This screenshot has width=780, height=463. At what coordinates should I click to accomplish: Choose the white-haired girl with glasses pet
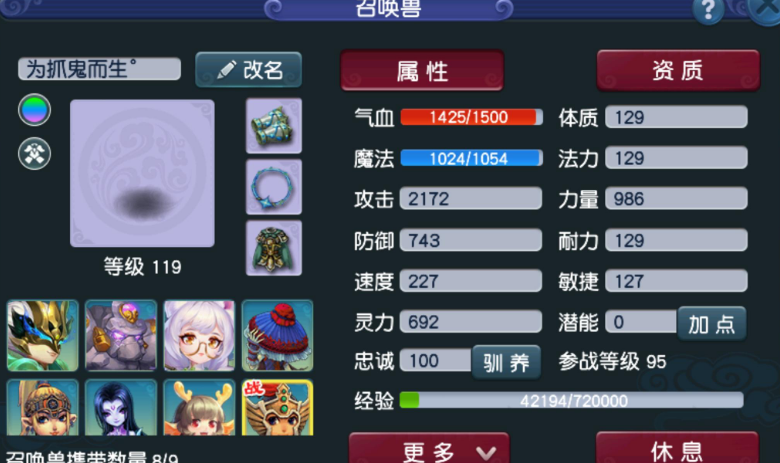click(x=199, y=335)
